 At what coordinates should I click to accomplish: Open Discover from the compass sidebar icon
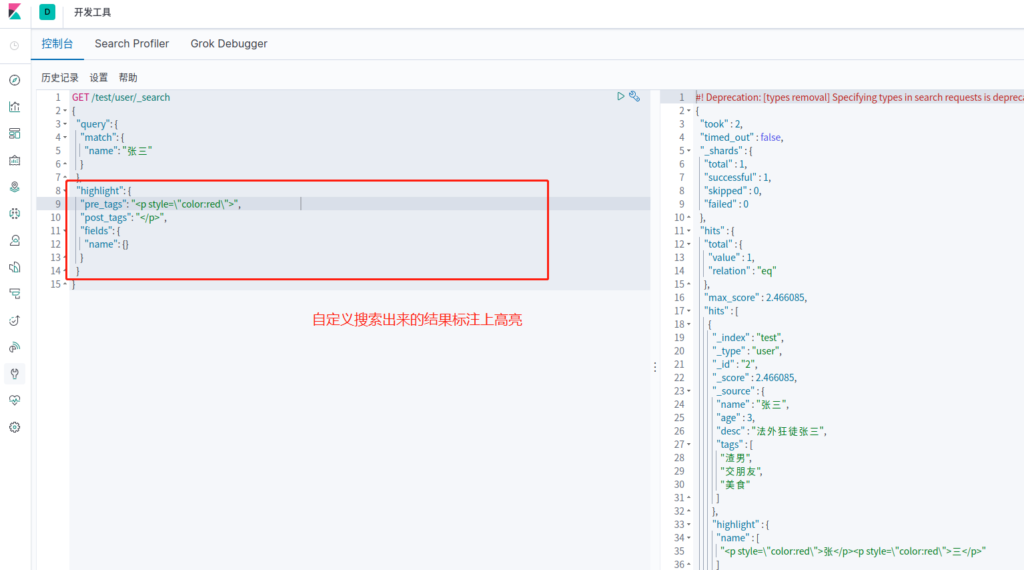(14, 80)
